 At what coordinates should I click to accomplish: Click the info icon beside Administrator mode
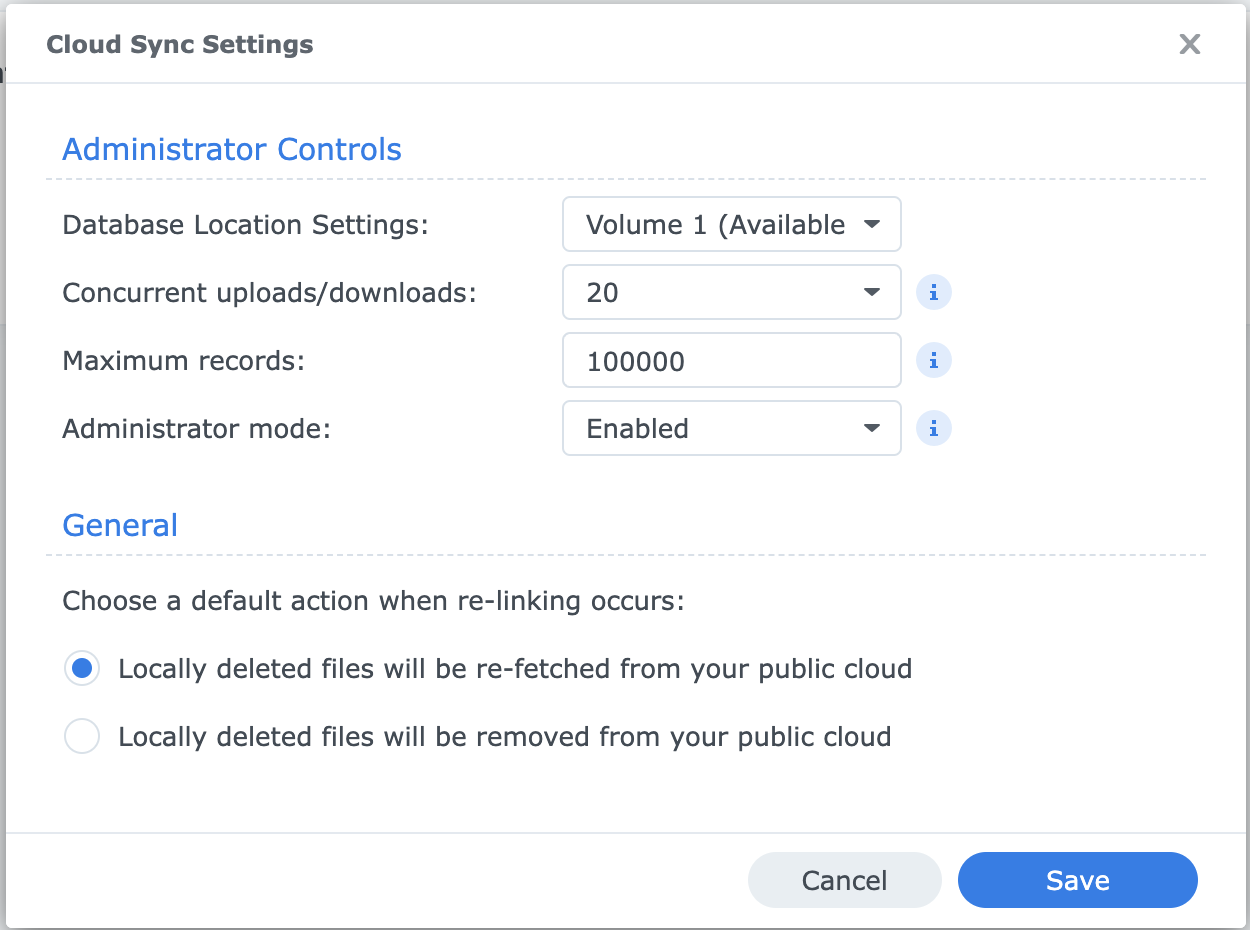click(x=934, y=429)
